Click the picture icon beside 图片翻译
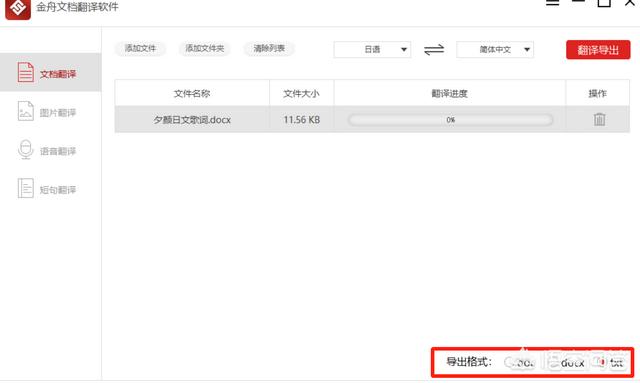The image size is (640, 383). point(25,111)
